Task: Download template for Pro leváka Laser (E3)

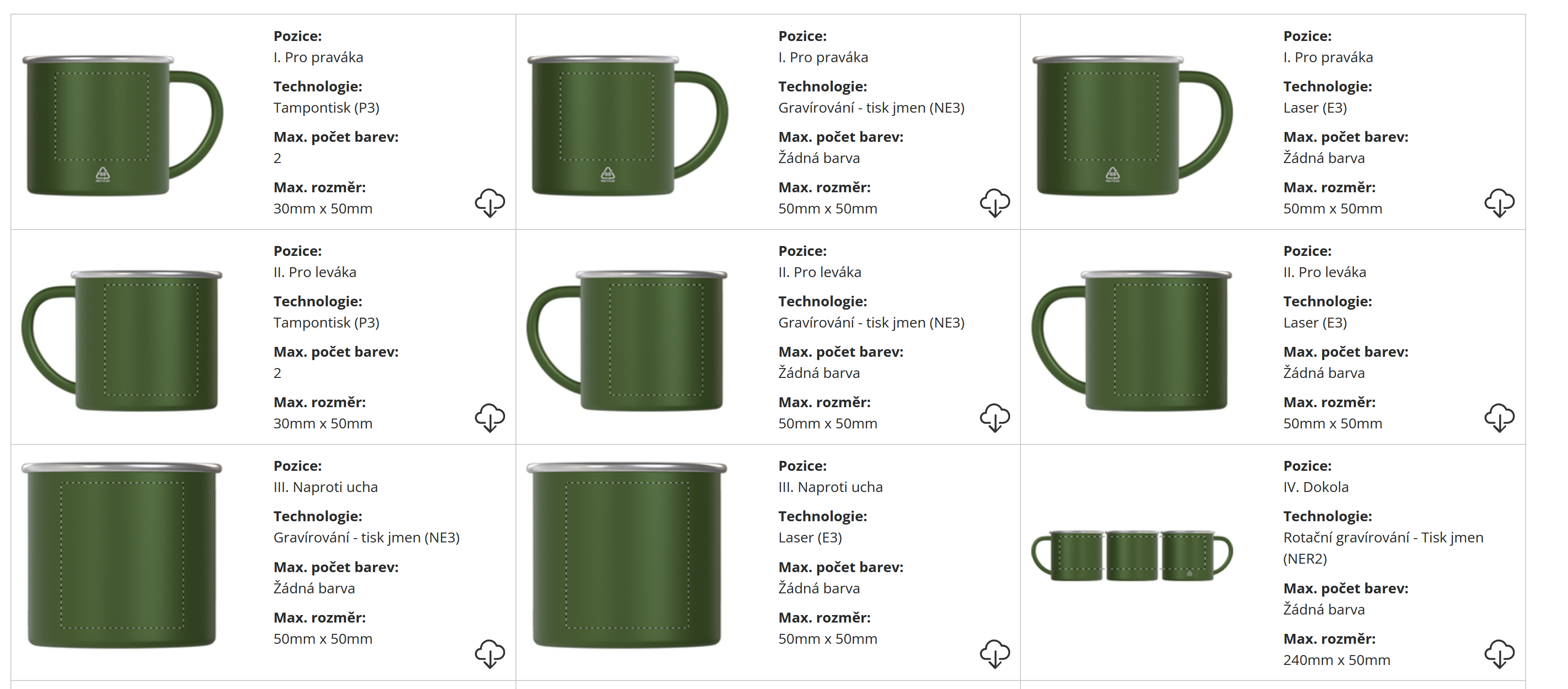Action: 1499,418
